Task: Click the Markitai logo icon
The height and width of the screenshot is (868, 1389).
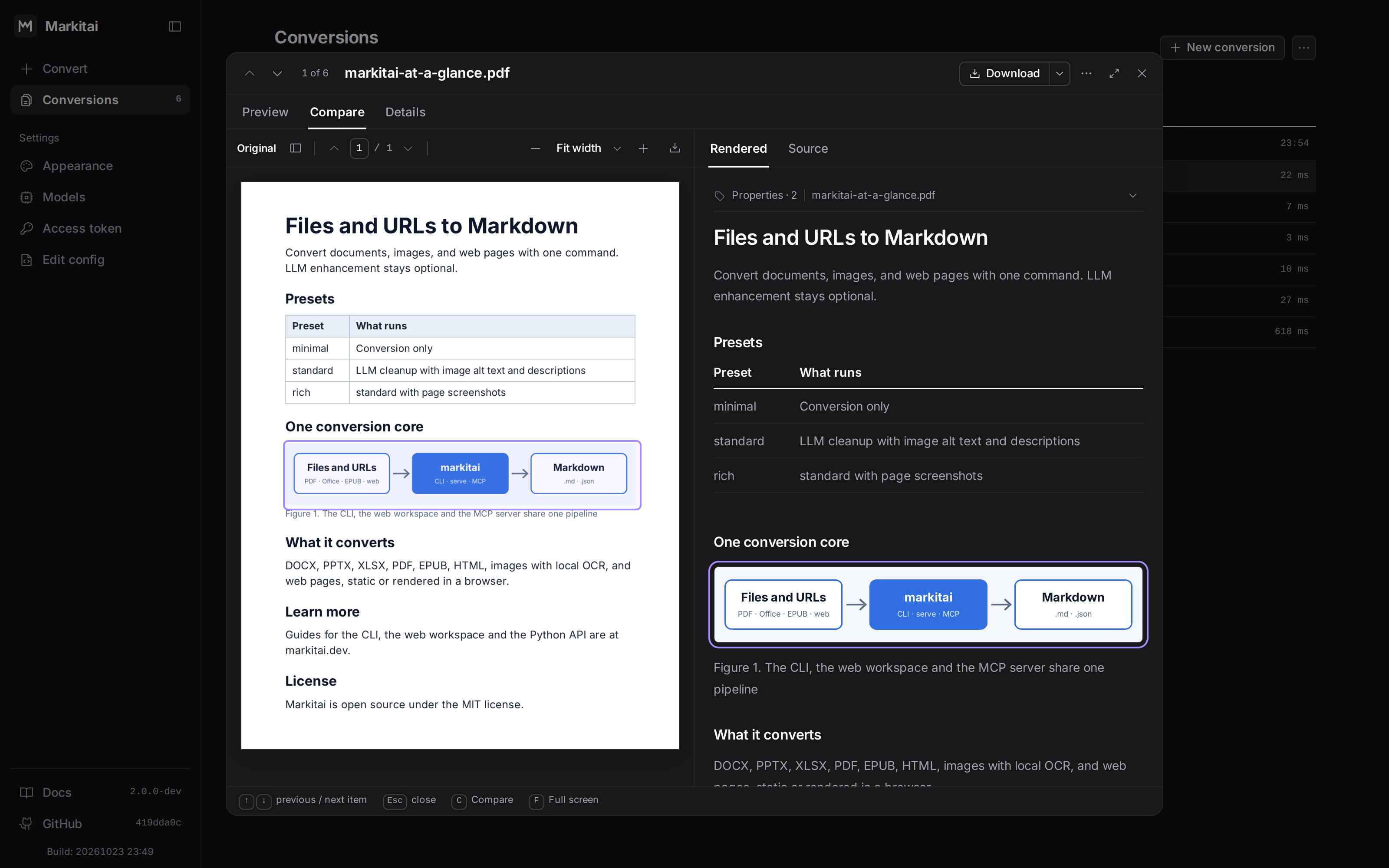Action: [25, 26]
